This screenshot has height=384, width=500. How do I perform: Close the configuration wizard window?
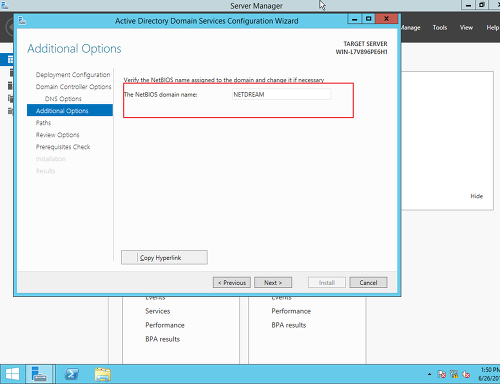coord(387,19)
